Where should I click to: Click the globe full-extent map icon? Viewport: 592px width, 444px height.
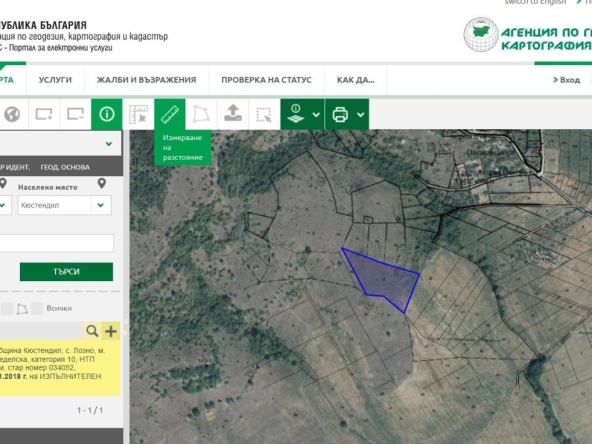click(x=12, y=114)
